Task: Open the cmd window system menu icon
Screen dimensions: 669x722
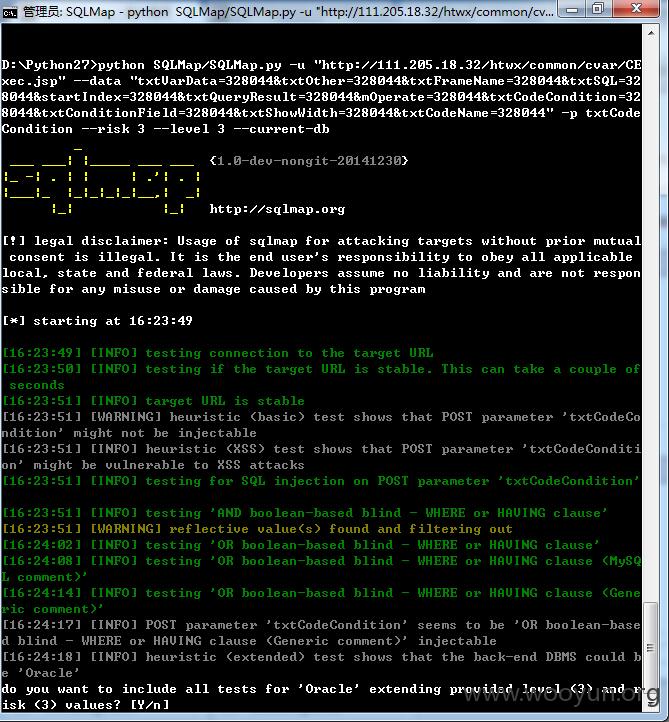Action: point(9,12)
